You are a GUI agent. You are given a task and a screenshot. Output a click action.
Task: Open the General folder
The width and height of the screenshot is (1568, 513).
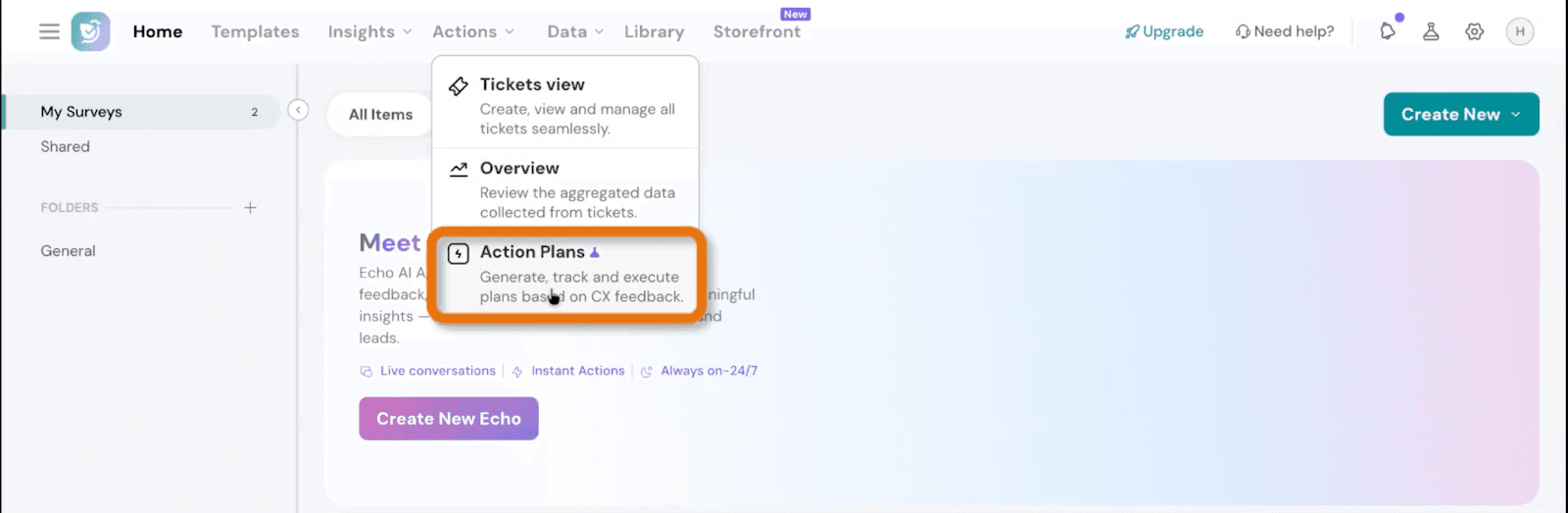68,251
